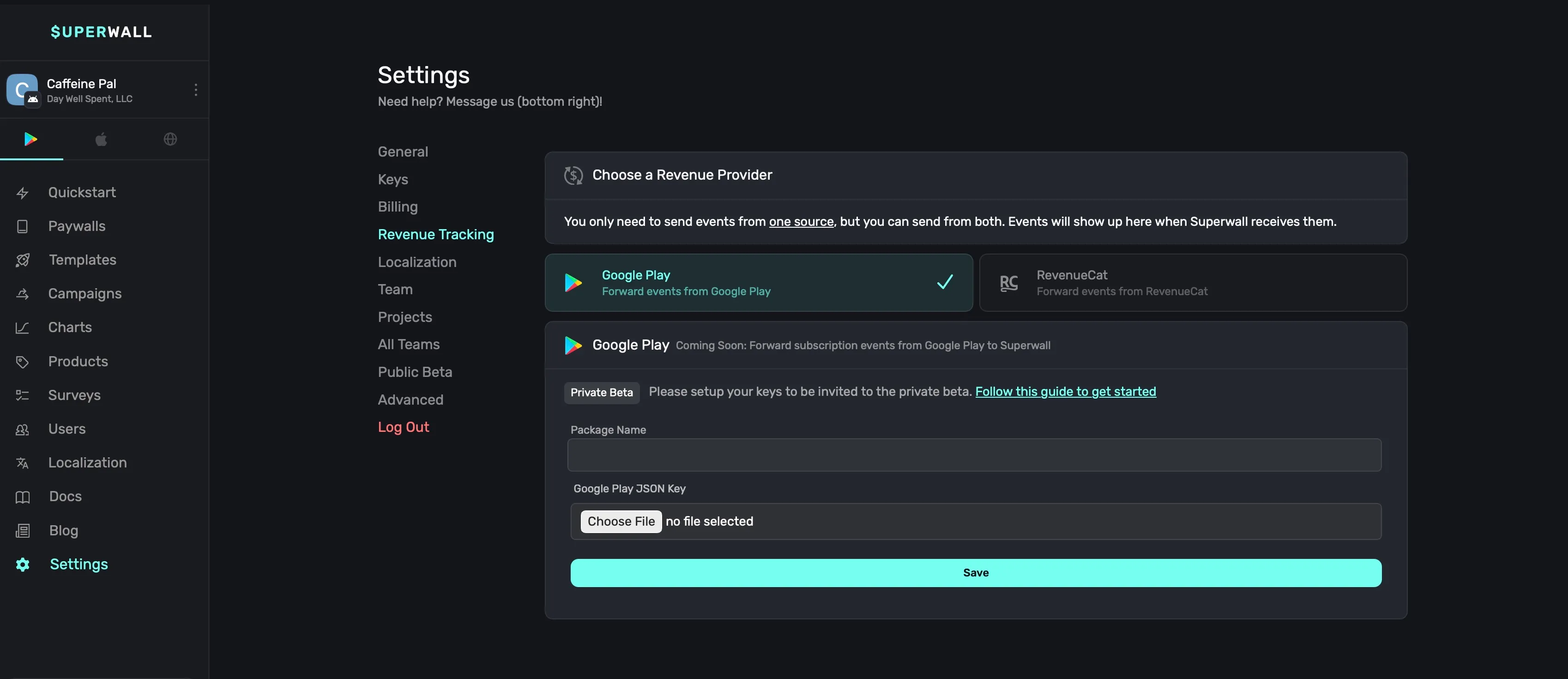Follow the 'one source' link
This screenshot has width=1568, height=679.
pos(801,222)
